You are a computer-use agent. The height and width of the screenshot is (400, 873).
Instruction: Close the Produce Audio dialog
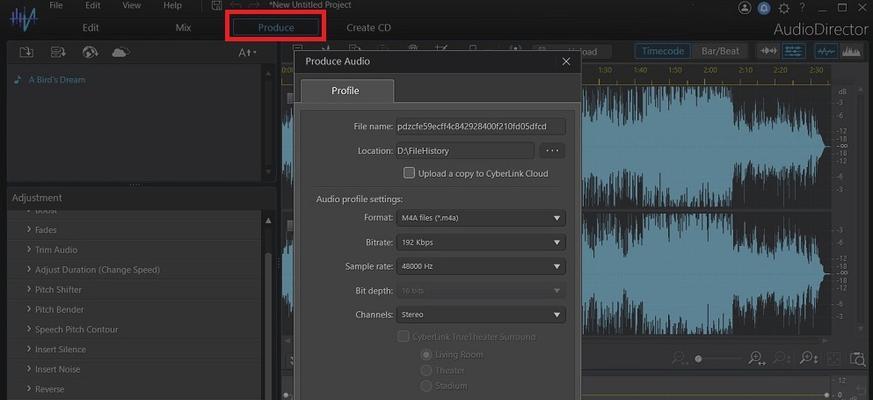566,61
